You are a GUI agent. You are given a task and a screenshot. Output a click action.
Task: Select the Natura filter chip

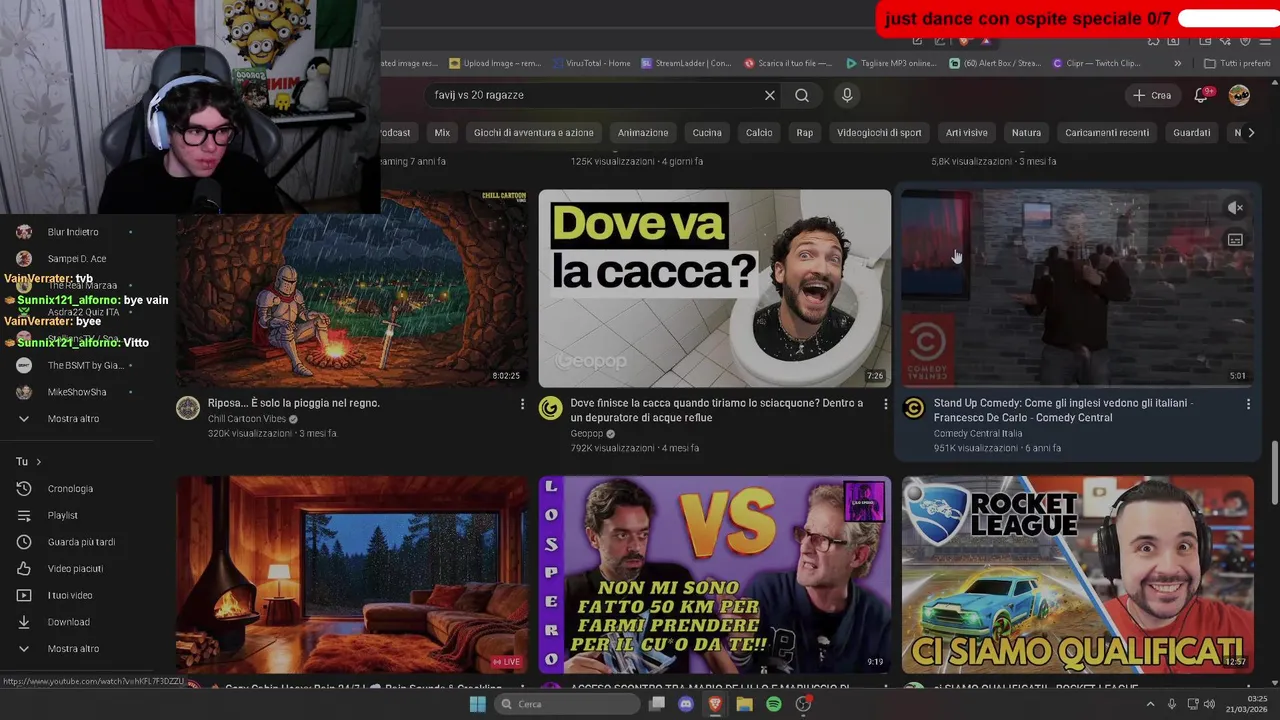[x=1026, y=132]
